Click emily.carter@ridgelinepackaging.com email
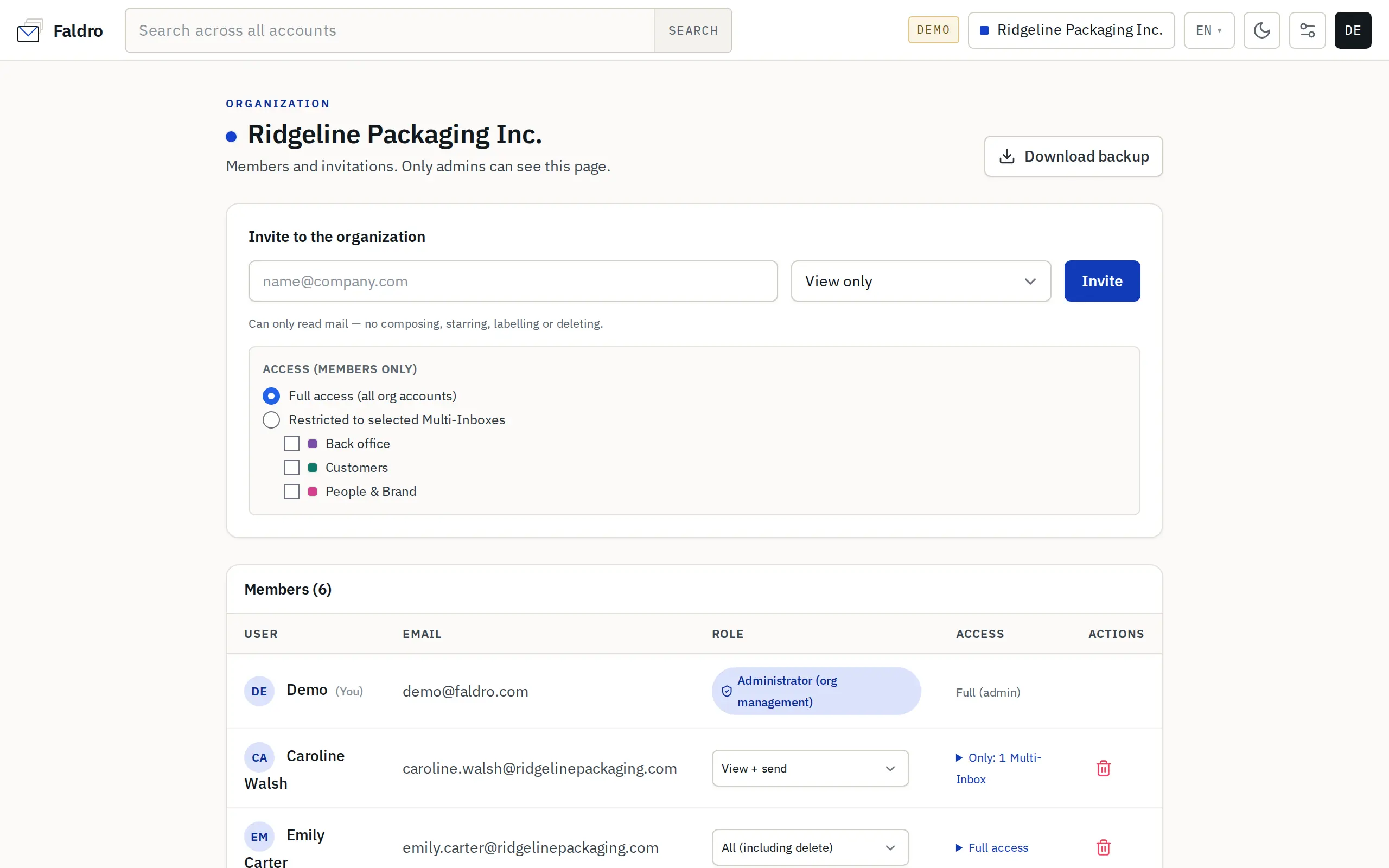The image size is (1389, 868). coord(530,847)
